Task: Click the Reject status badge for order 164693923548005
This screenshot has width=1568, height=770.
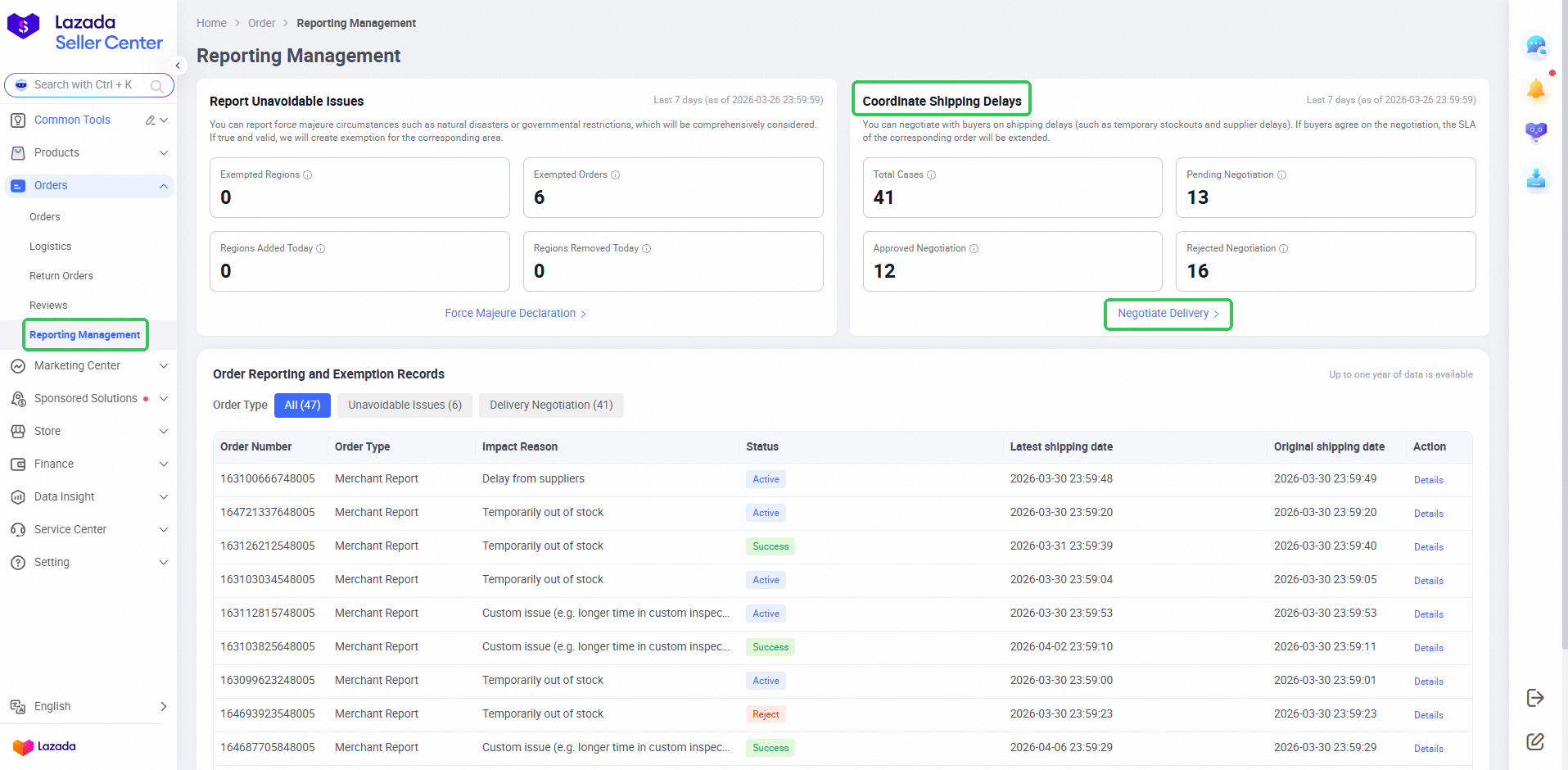Action: pyautogui.click(x=766, y=714)
